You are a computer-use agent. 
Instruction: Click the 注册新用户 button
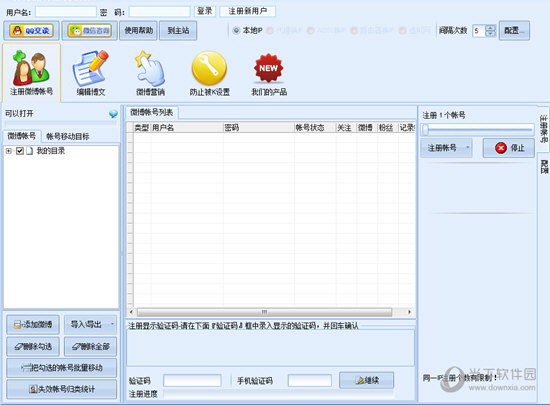(x=247, y=11)
